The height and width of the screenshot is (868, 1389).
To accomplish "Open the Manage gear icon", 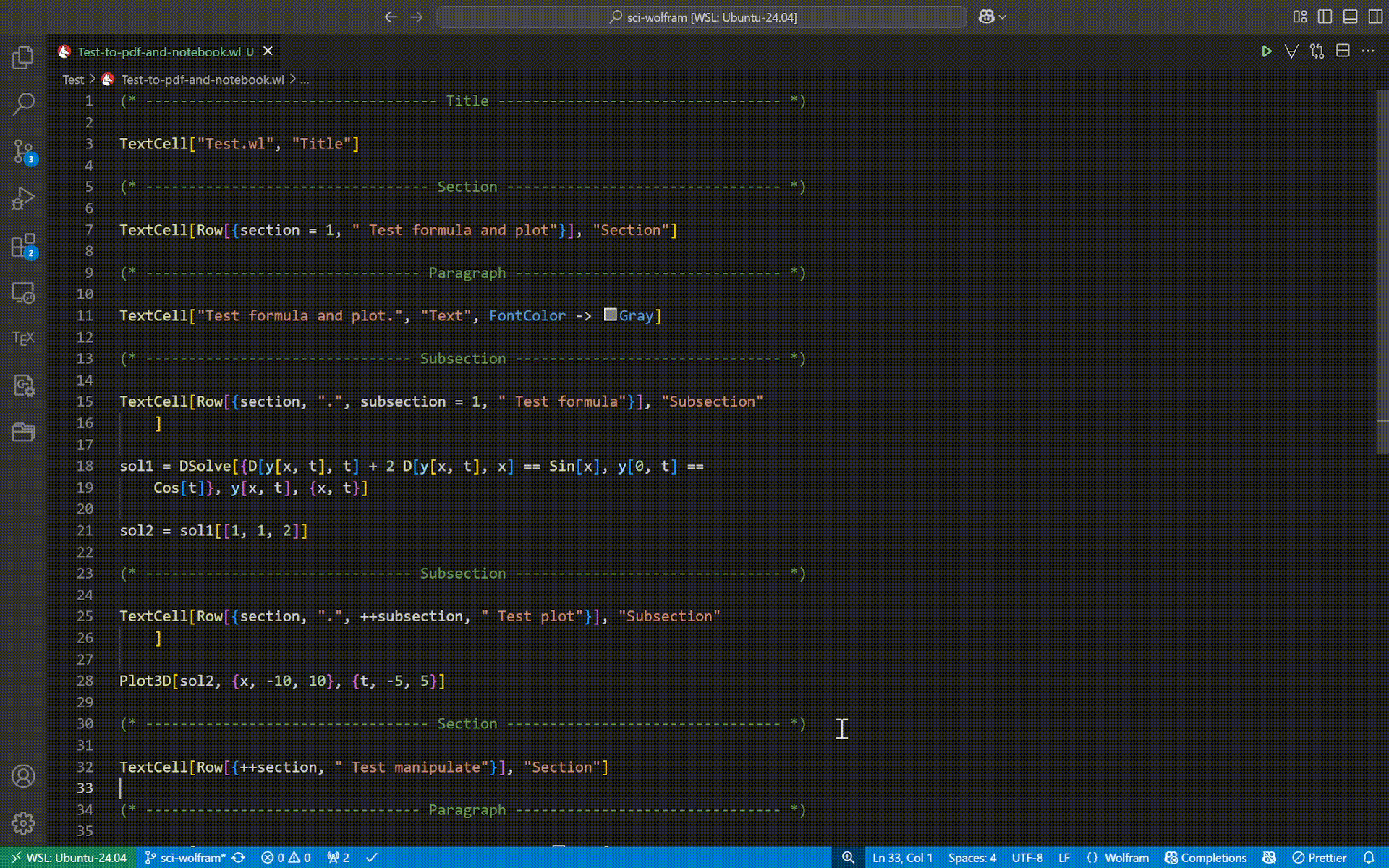I will 23,823.
